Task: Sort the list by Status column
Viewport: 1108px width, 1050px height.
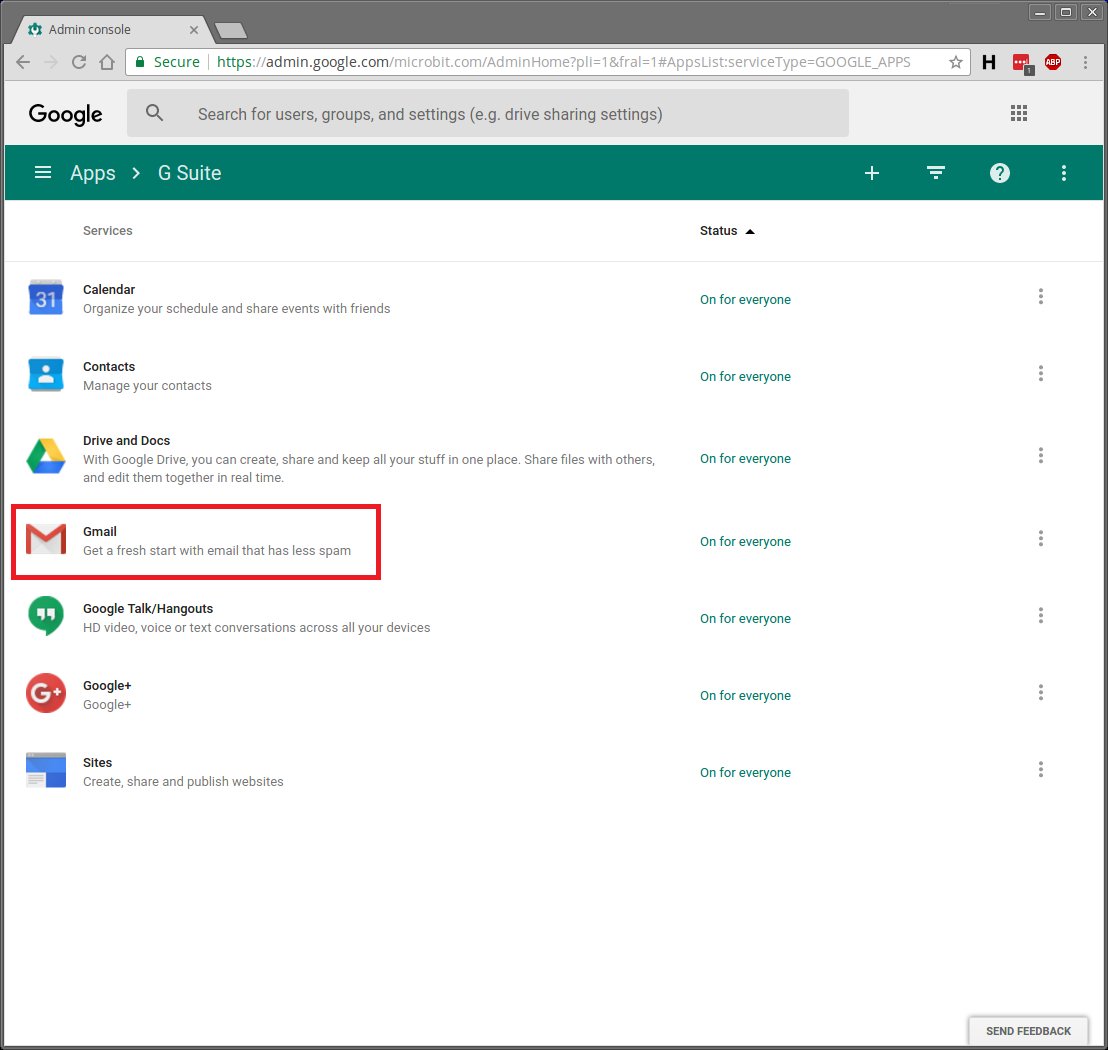Action: (x=727, y=231)
